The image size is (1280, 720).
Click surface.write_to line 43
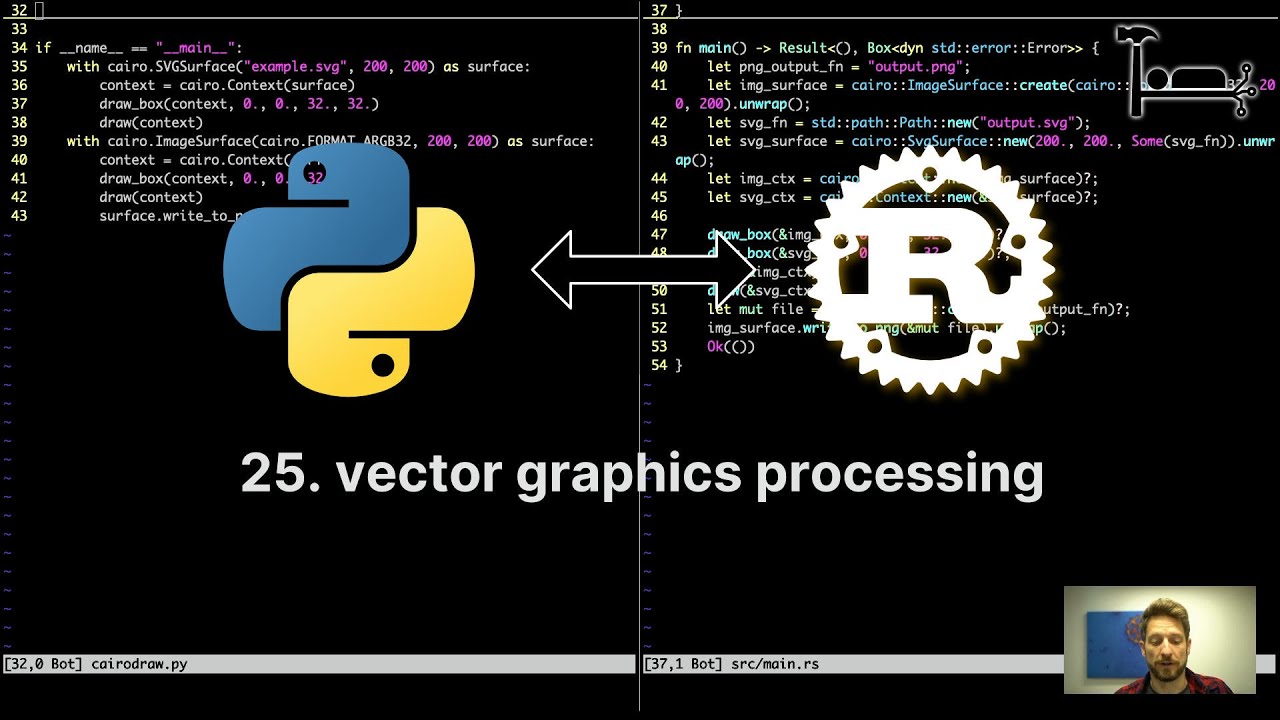click(170, 216)
